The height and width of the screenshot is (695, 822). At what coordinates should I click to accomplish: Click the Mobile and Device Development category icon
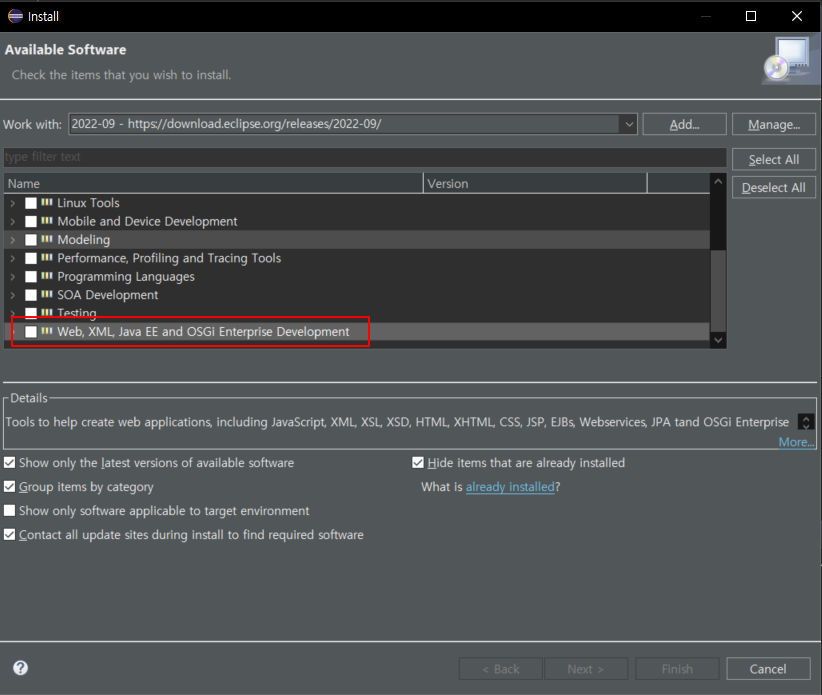click(47, 221)
